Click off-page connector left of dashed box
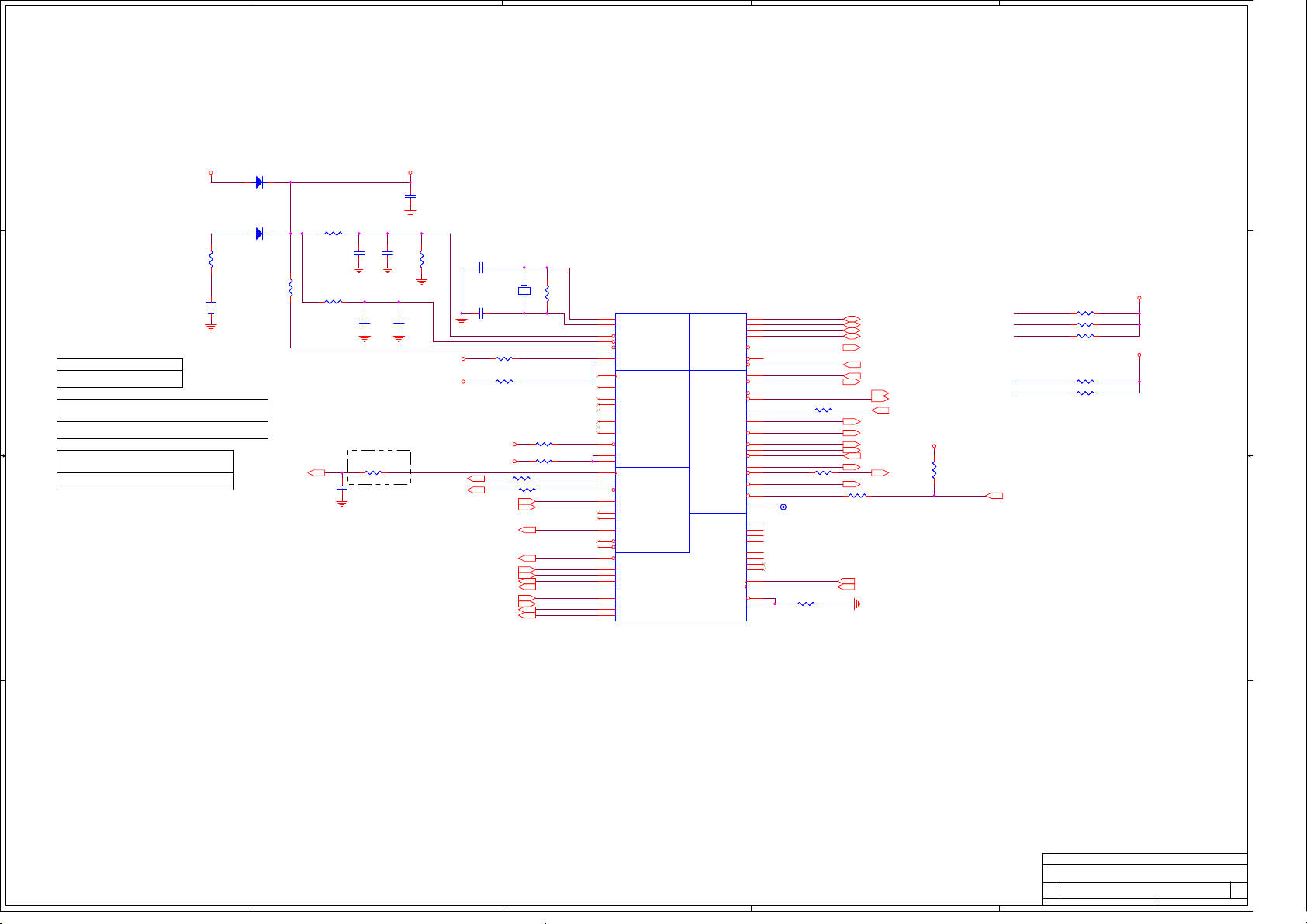The image size is (1307, 924). point(316,472)
